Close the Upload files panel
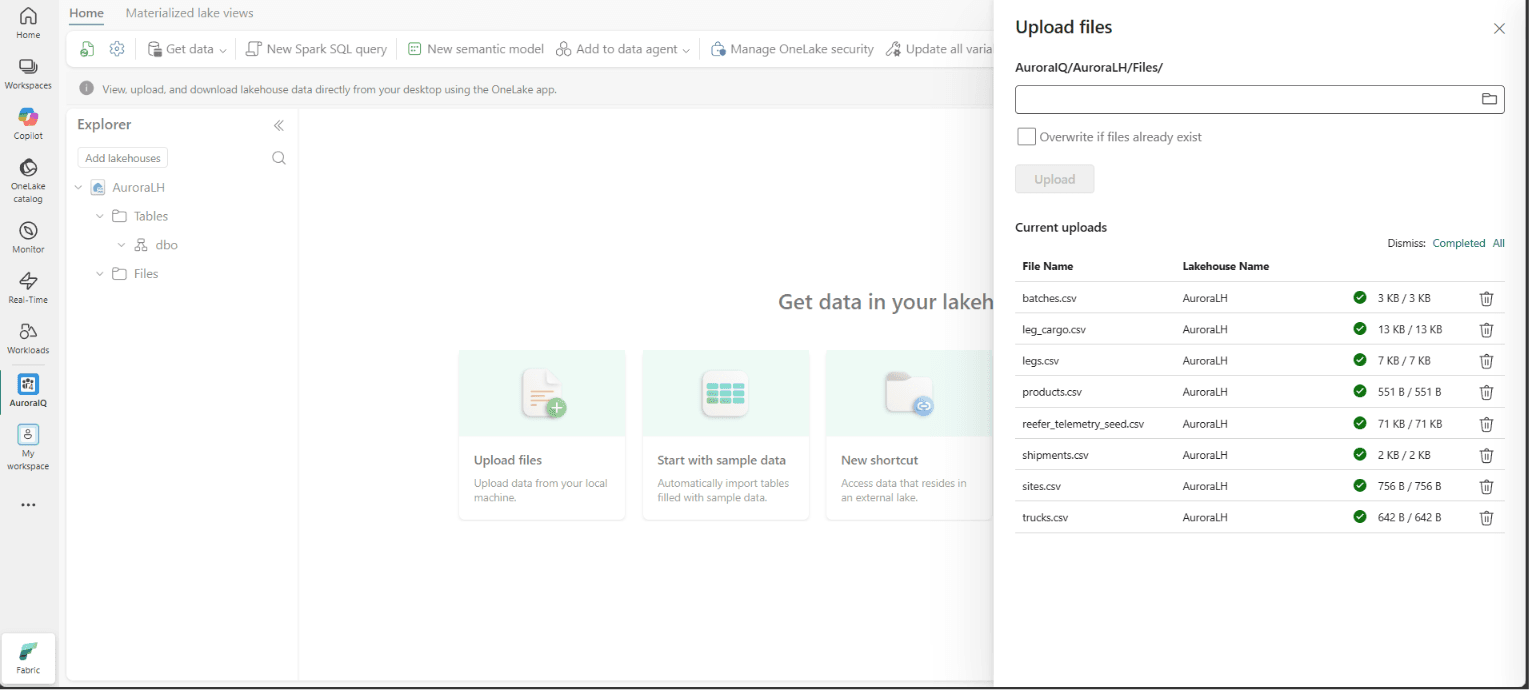 (x=1499, y=29)
